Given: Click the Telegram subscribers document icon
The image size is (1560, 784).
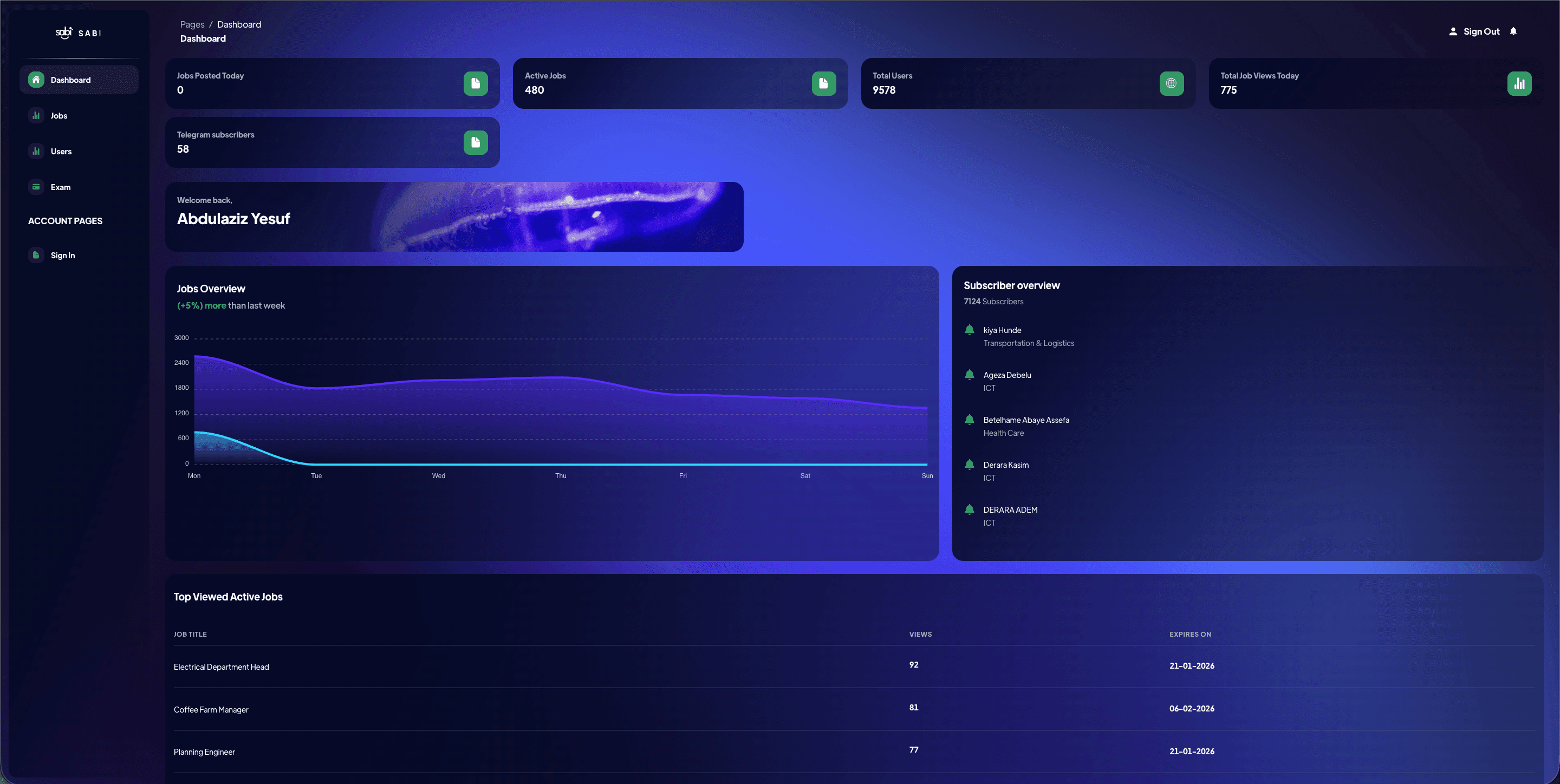Looking at the screenshot, I should (x=476, y=143).
